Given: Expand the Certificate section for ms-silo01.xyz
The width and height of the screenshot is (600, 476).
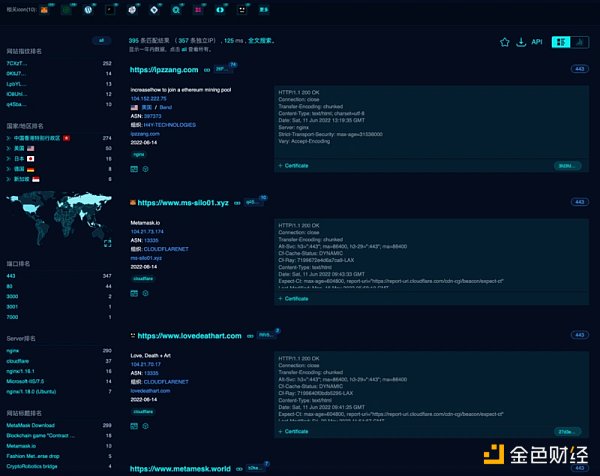Looking at the screenshot, I should point(298,298).
